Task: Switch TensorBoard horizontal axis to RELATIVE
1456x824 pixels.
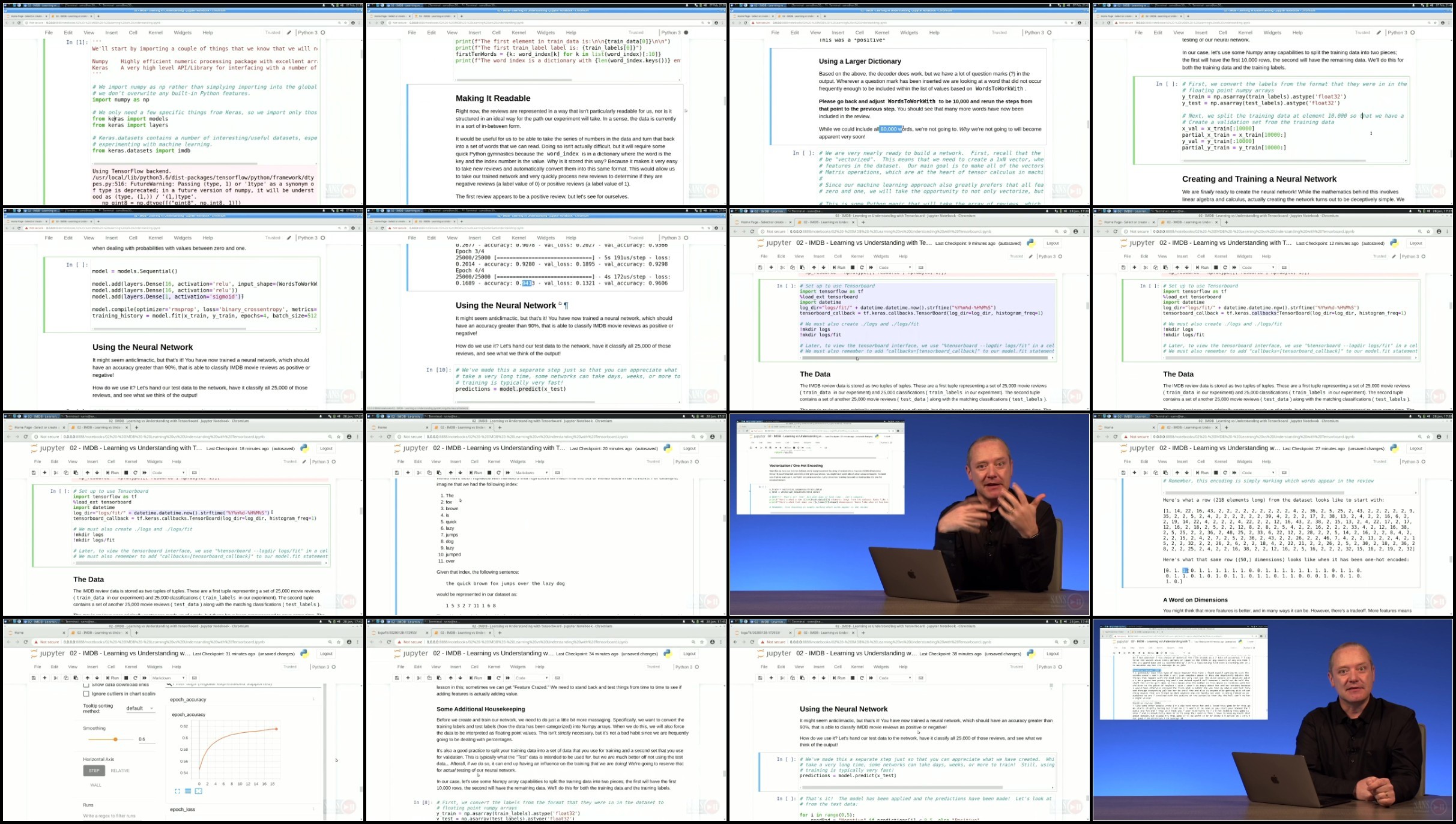Action: click(120, 771)
